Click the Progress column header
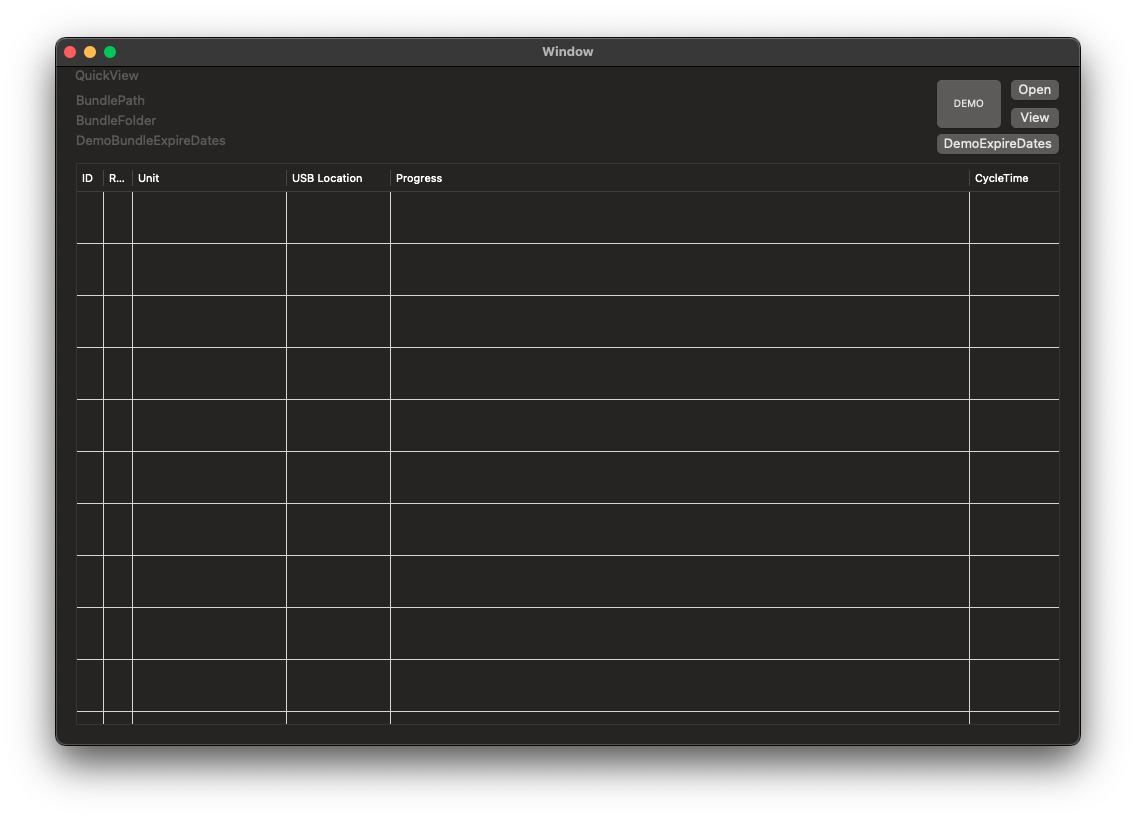The width and height of the screenshot is (1136, 819). pyautogui.click(x=679, y=178)
